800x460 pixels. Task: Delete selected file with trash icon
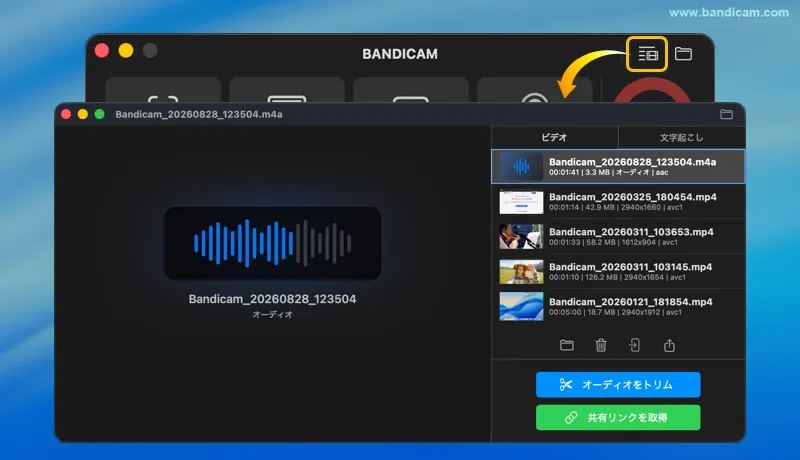[x=601, y=345]
